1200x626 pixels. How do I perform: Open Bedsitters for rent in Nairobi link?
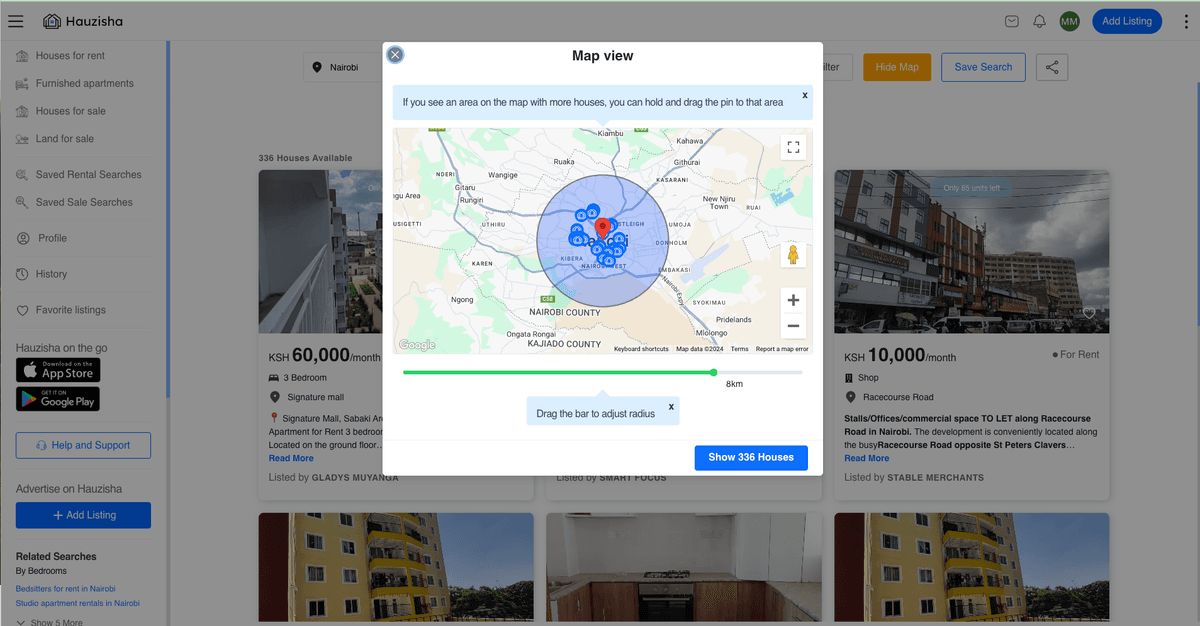[66, 589]
